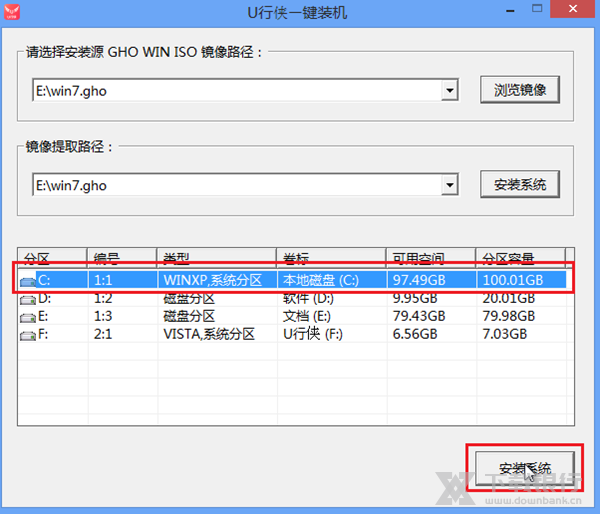Close the U行侠一键装机 window
The image size is (600, 514).
point(573,9)
